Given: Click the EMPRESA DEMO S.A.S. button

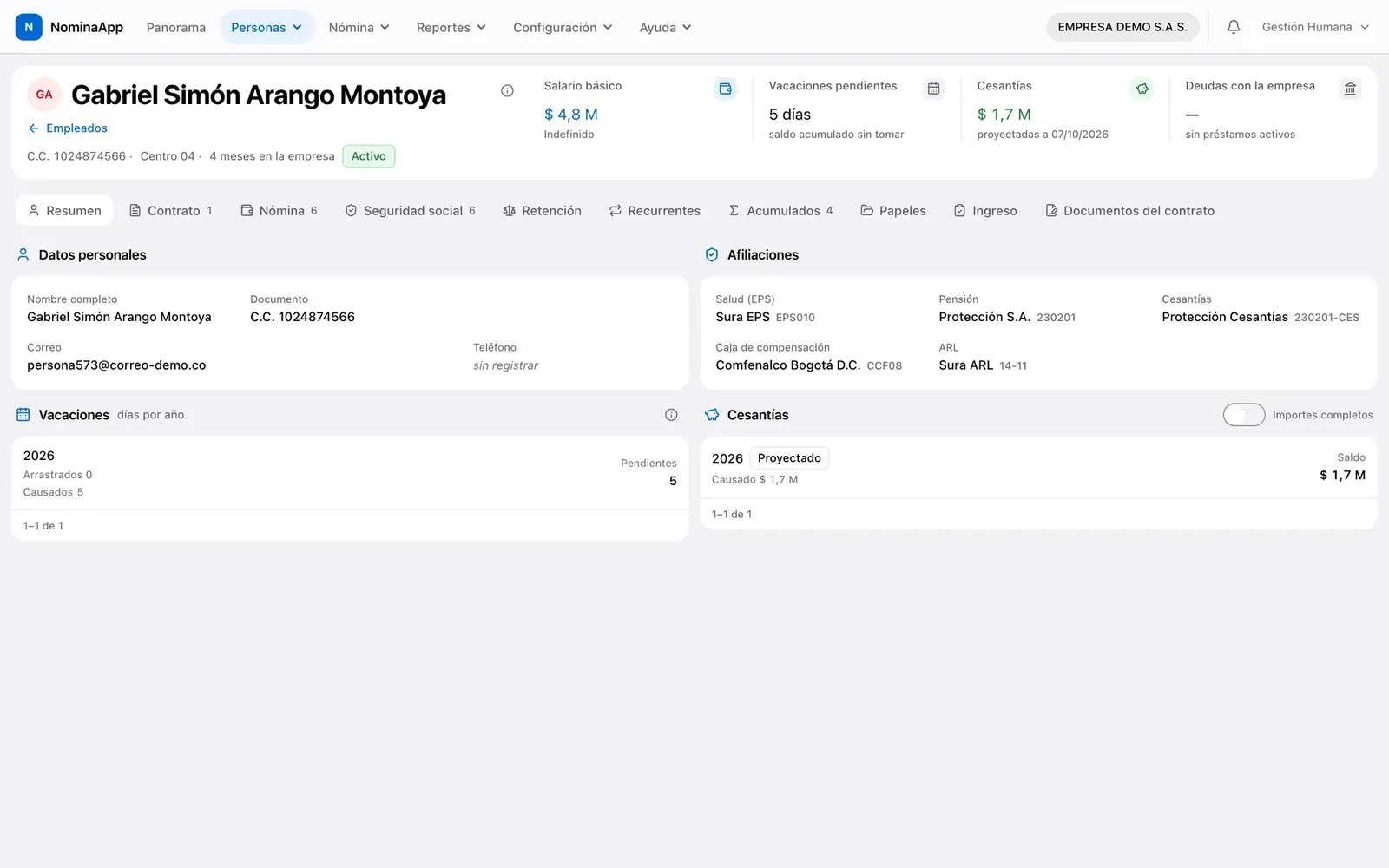Looking at the screenshot, I should tap(1122, 27).
